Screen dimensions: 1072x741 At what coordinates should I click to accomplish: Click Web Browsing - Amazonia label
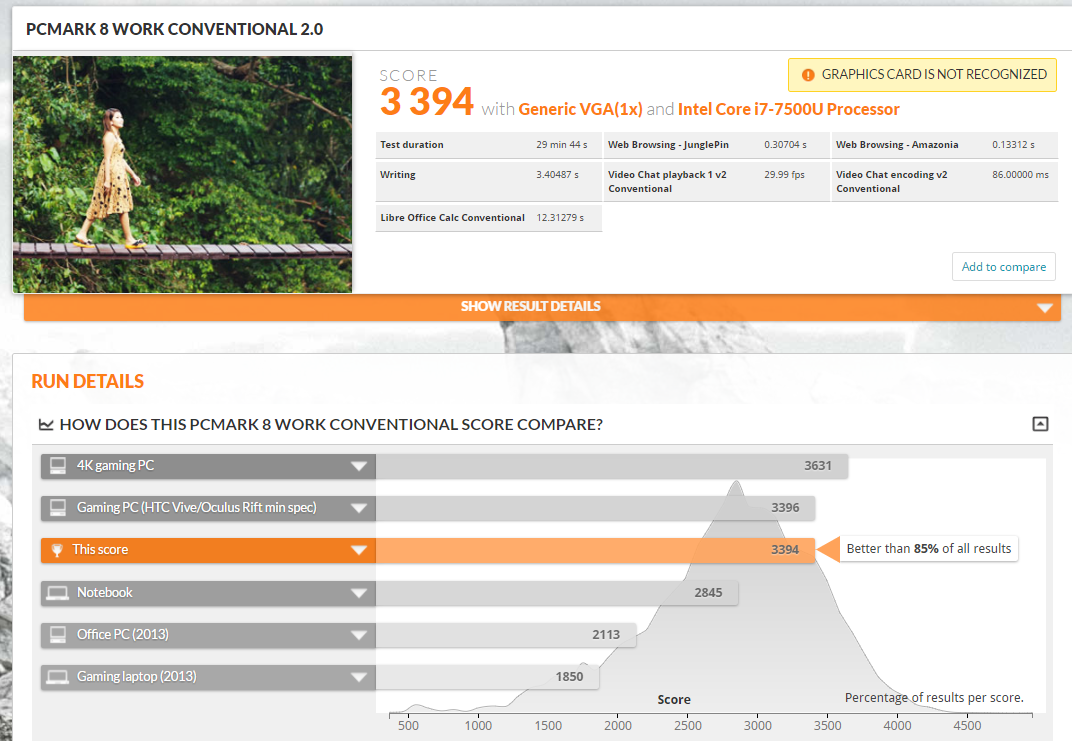click(897, 145)
